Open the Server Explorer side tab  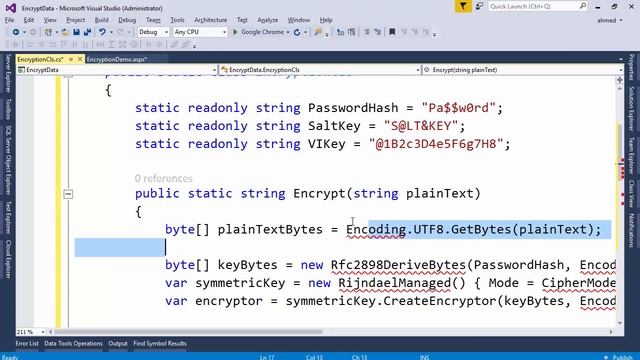(x=8, y=73)
